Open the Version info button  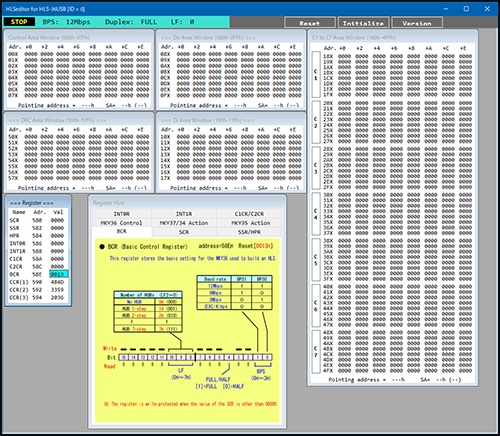point(417,23)
